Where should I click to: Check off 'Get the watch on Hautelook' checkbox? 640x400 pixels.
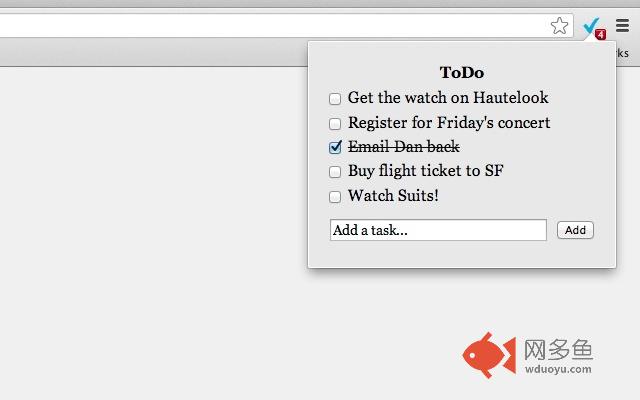click(335, 99)
